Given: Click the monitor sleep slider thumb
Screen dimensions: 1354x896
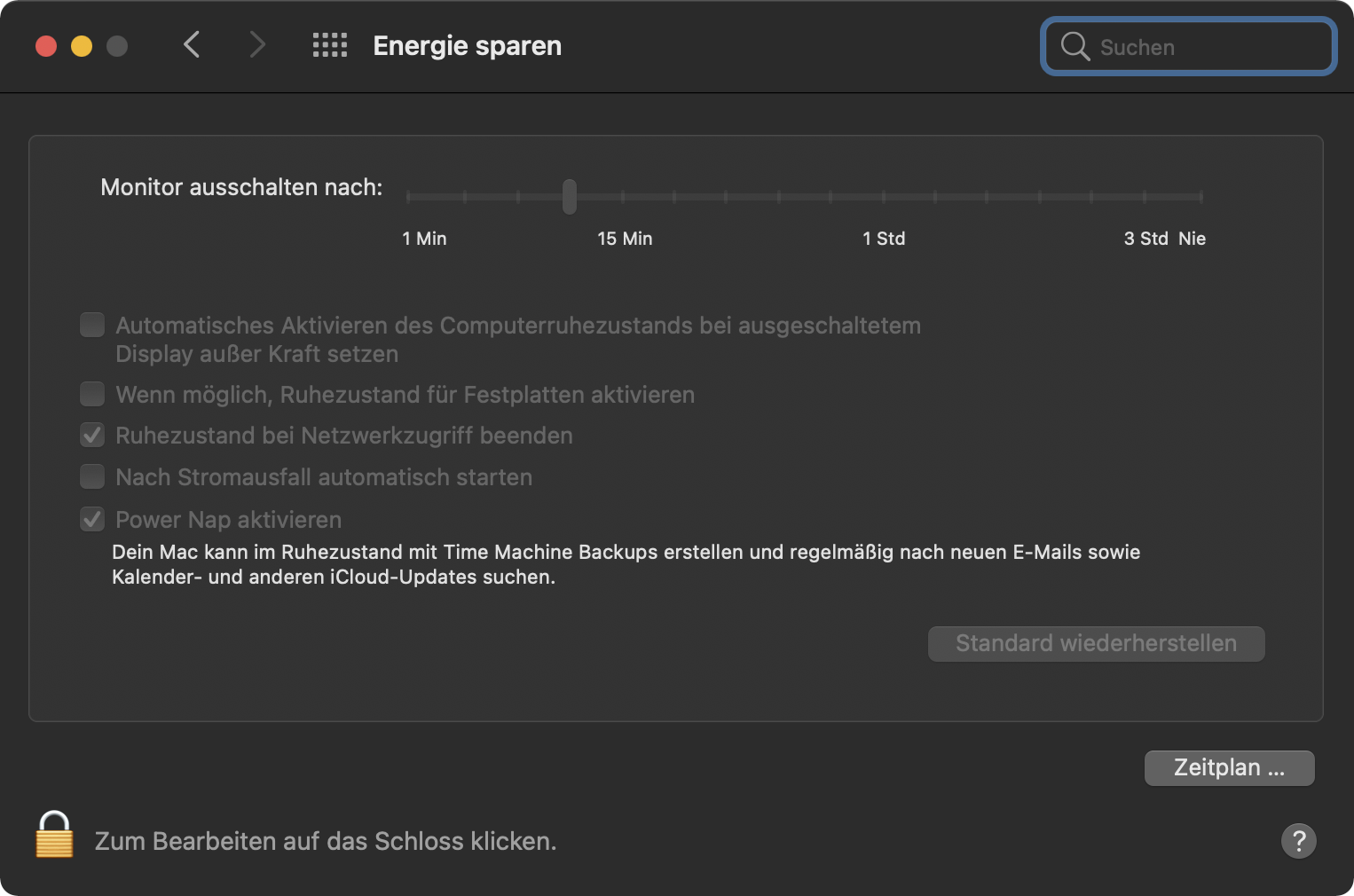Looking at the screenshot, I should click(x=570, y=196).
